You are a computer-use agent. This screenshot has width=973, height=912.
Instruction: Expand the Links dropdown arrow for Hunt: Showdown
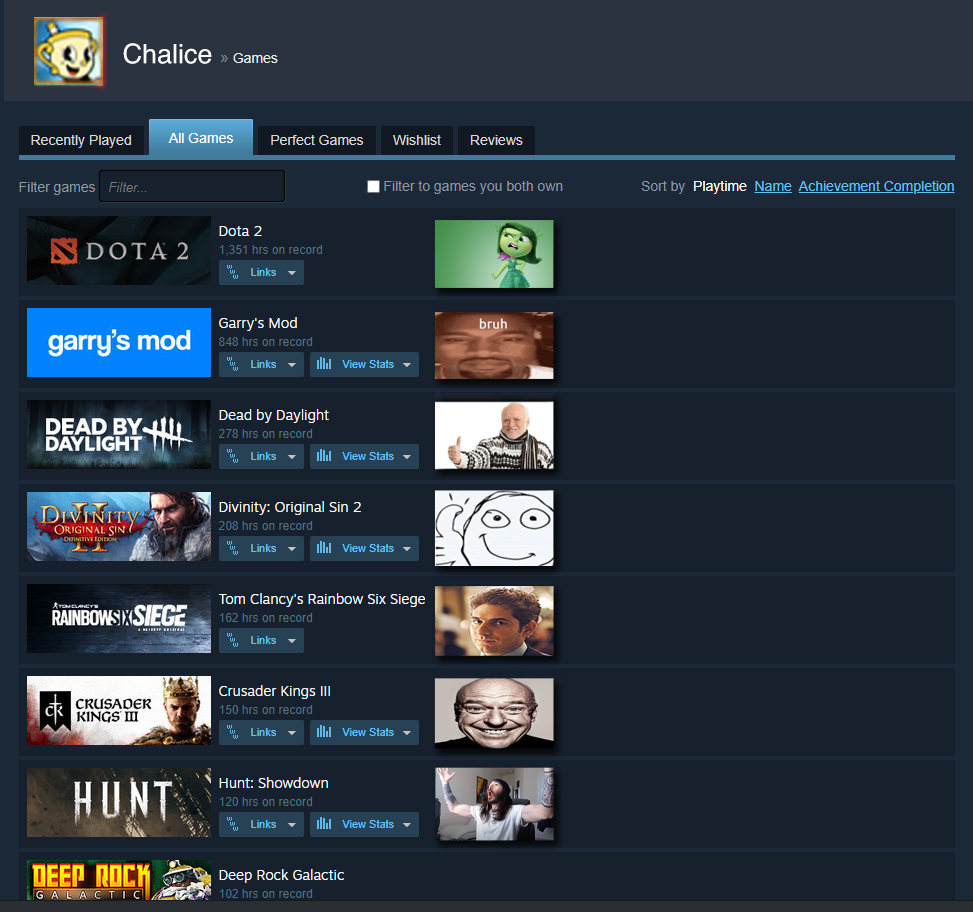tap(292, 825)
